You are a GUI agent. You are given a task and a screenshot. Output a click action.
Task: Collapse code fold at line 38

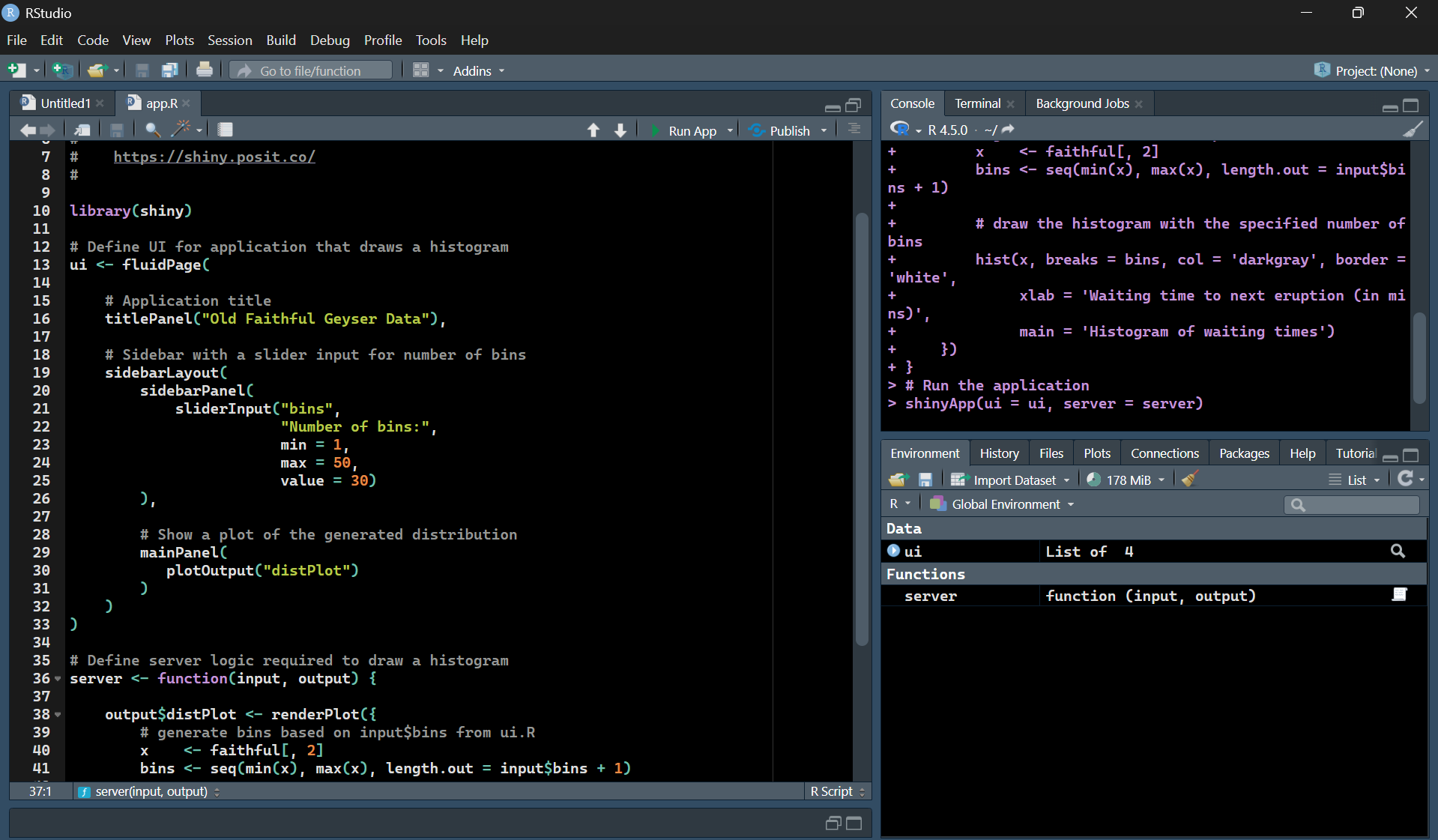coord(58,715)
